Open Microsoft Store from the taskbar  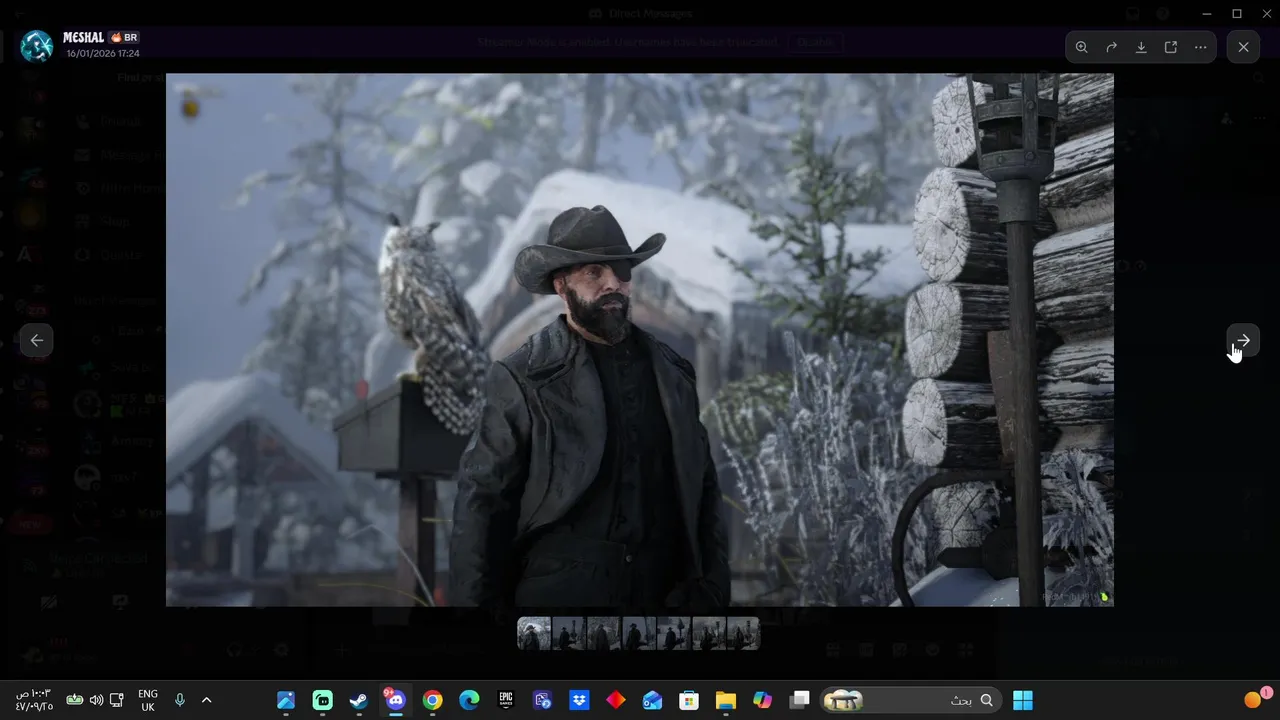[689, 700]
